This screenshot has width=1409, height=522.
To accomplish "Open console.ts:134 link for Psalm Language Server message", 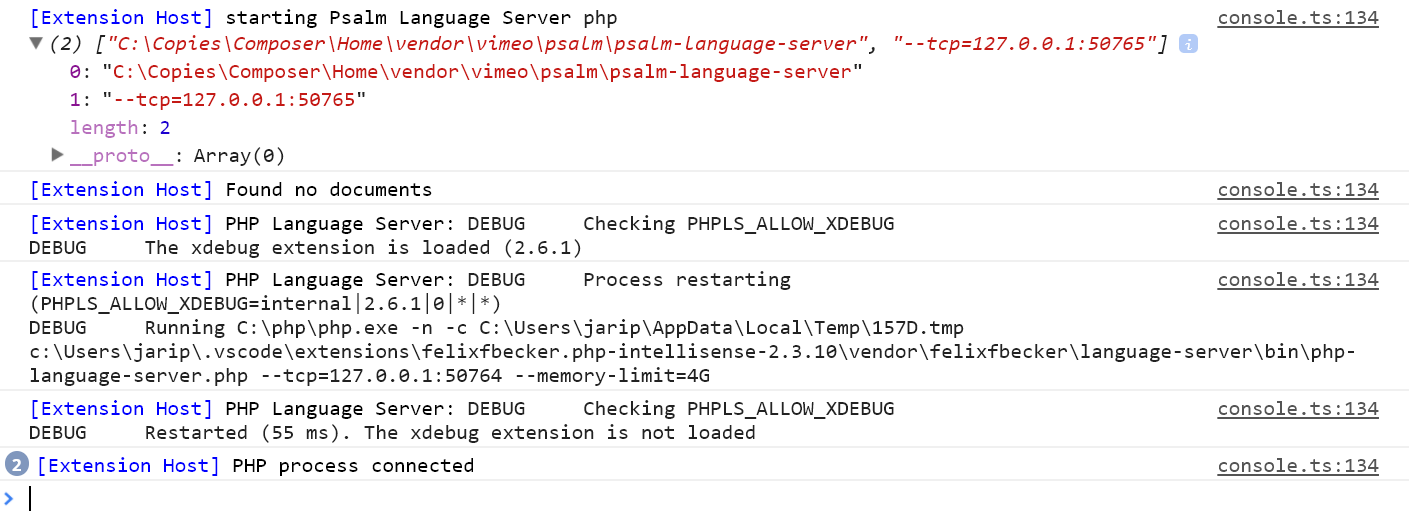I will [x=1298, y=18].
